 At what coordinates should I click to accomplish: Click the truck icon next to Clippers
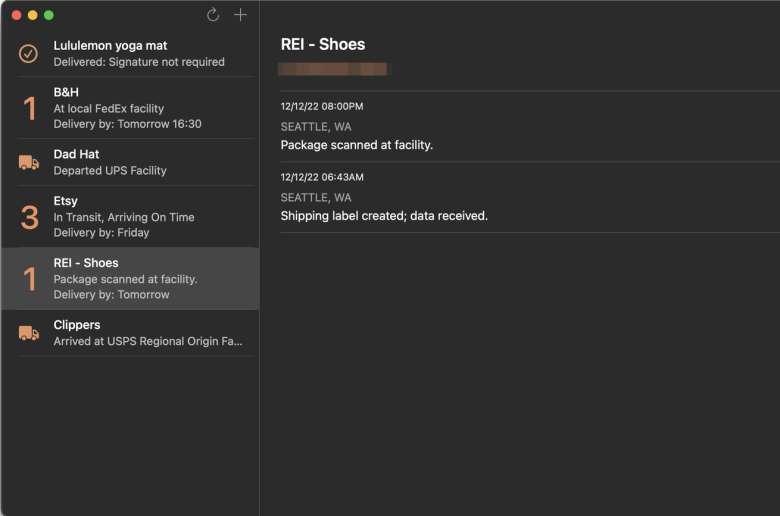point(29,333)
